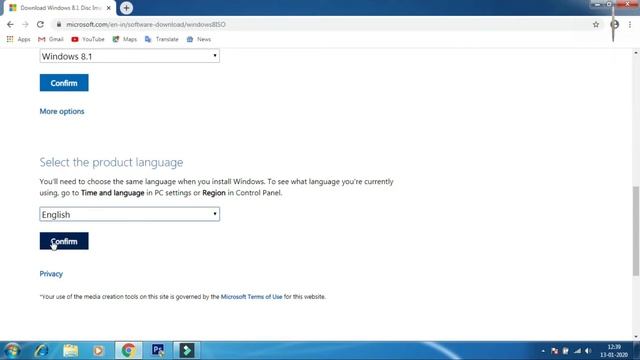
Task: Open Photoshop from the taskbar
Action: (158, 350)
